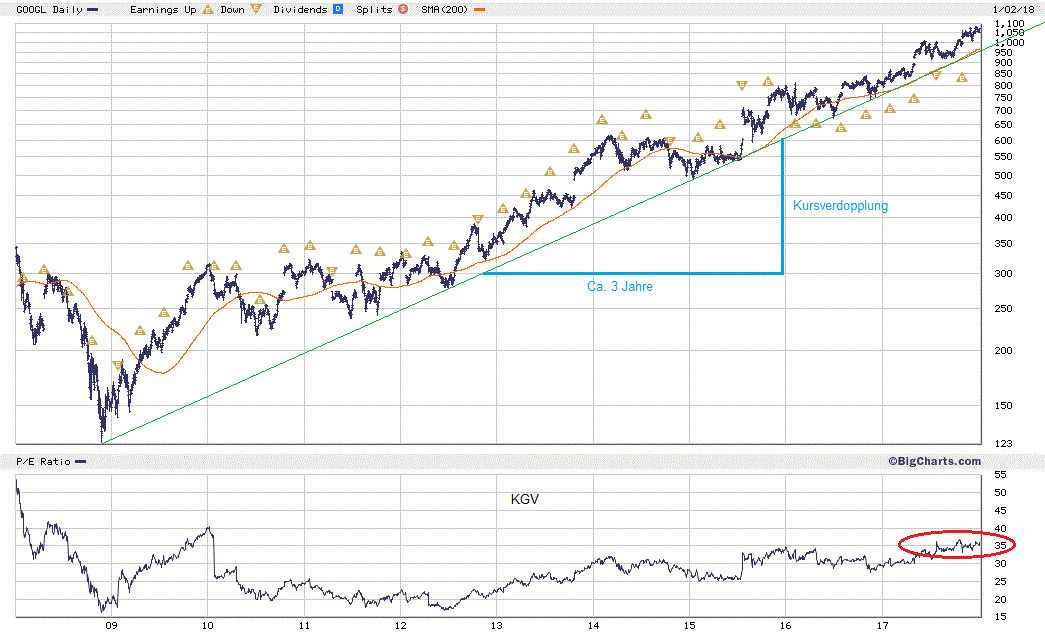
Task: Click the Earnings Up triangle legend icon
Action: 208,9
